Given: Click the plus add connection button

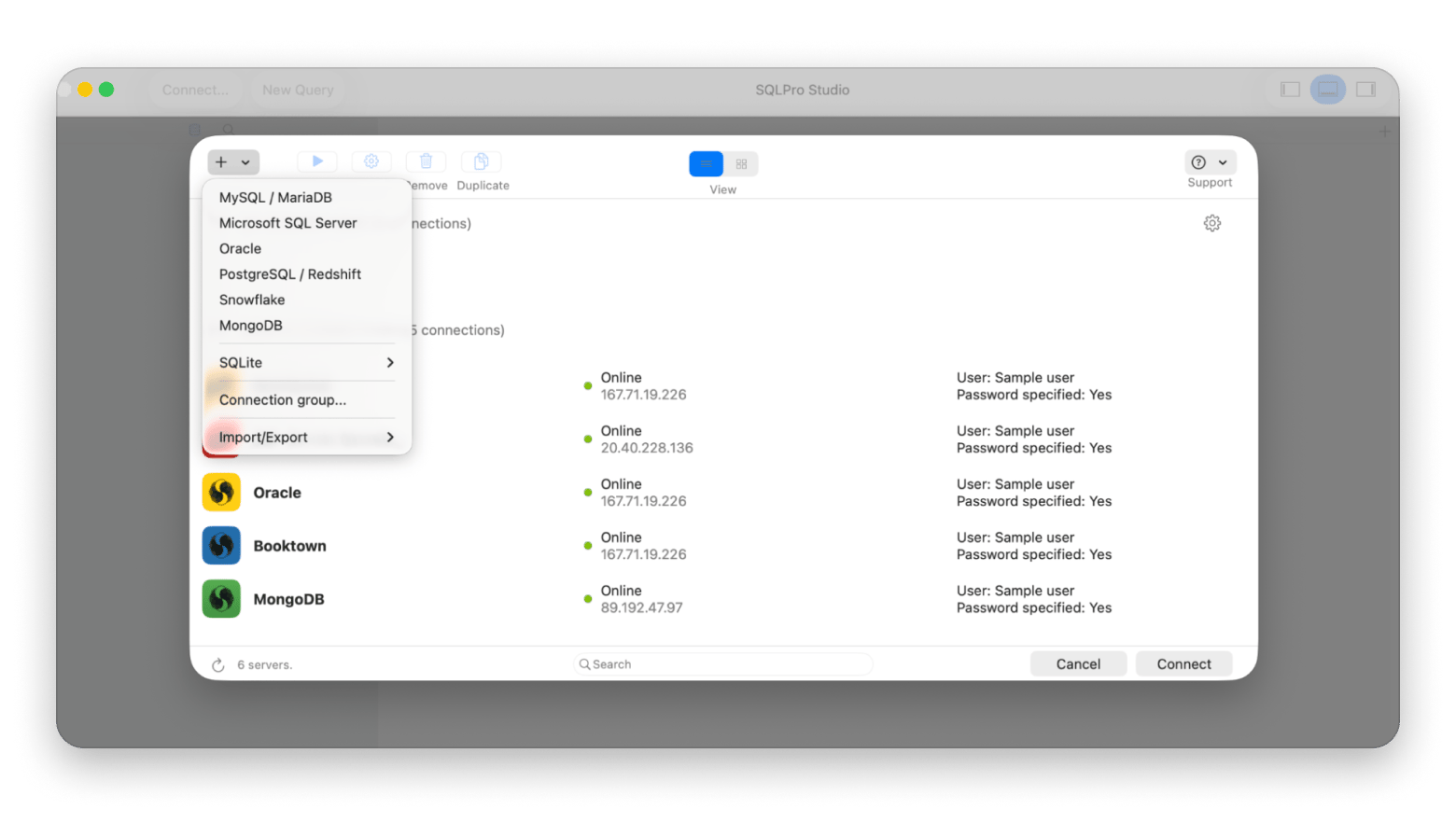Looking at the screenshot, I should click(221, 162).
